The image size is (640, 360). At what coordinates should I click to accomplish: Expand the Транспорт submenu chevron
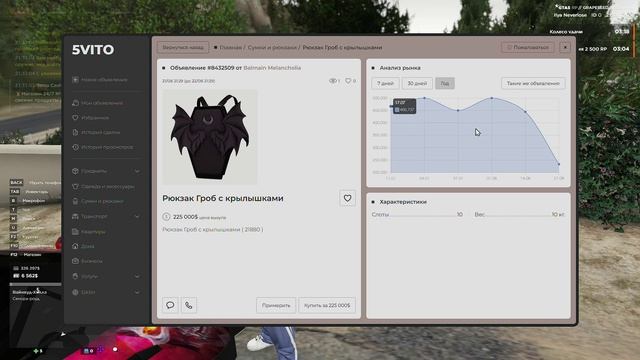[x=137, y=216]
